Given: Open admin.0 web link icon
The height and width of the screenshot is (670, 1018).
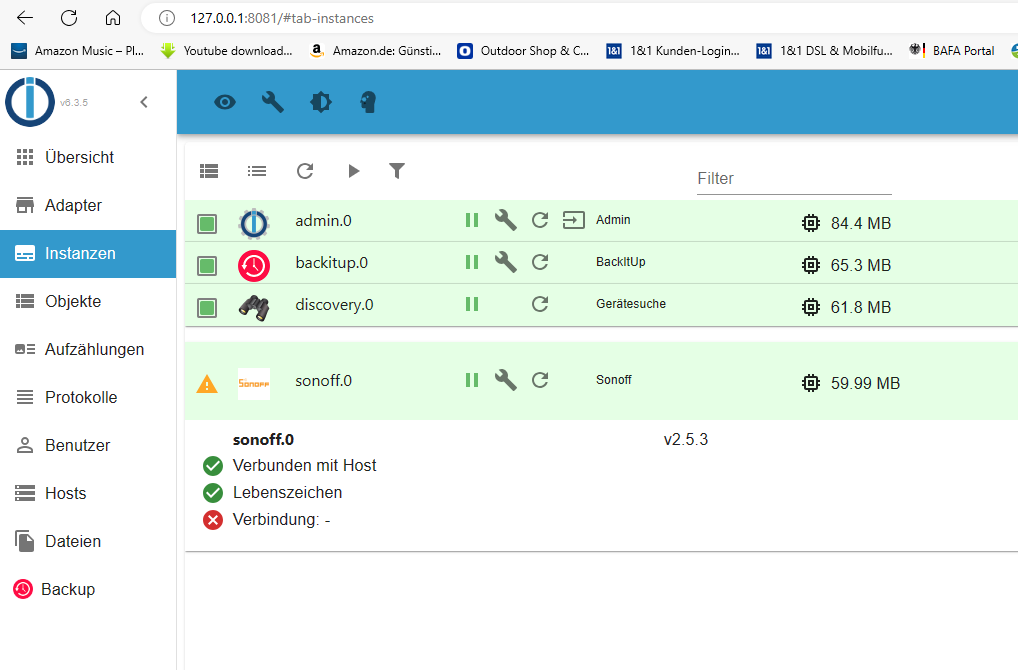Looking at the screenshot, I should (x=574, y=220).
